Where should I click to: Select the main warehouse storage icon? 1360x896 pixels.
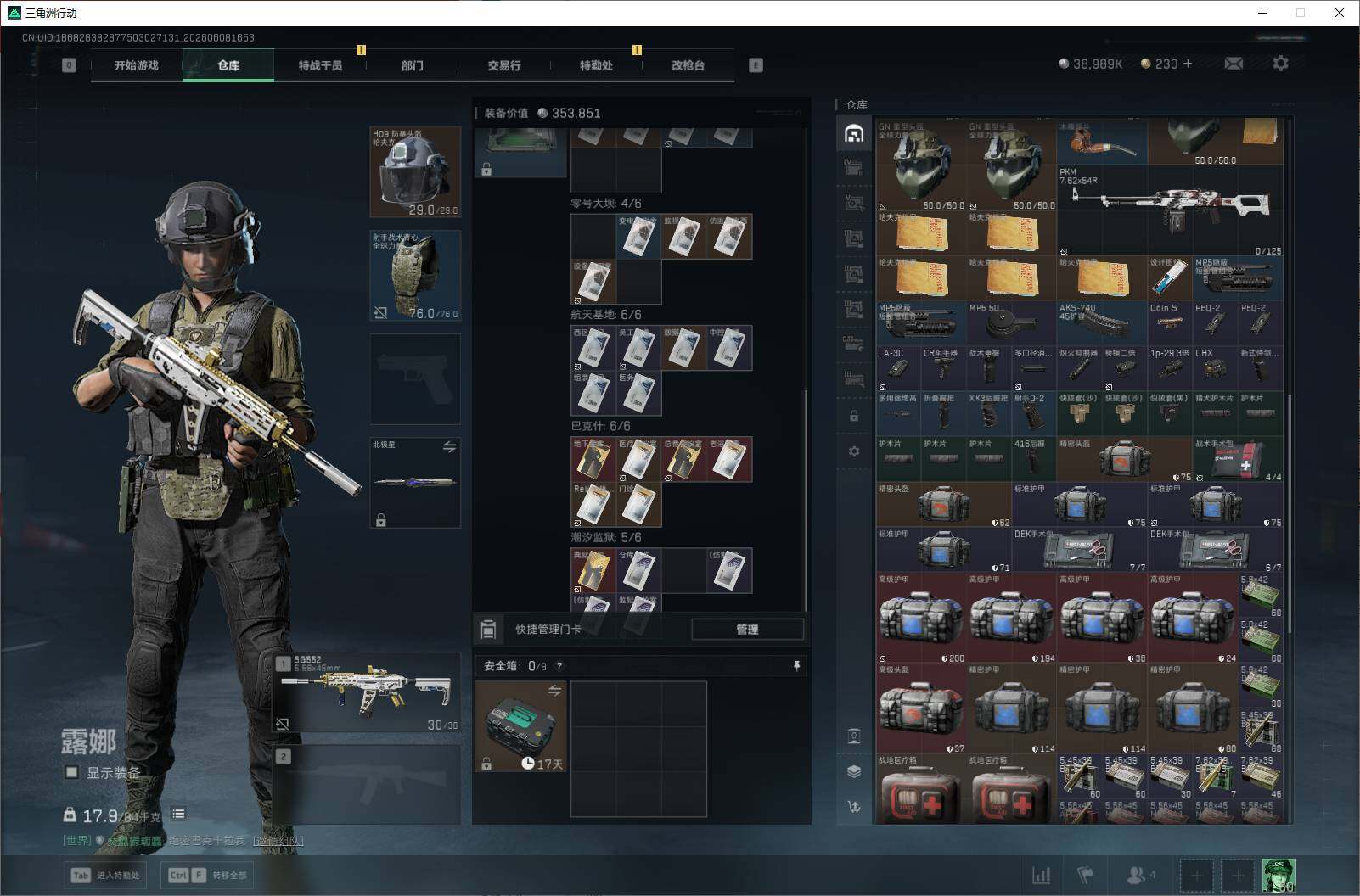[854, 133]
